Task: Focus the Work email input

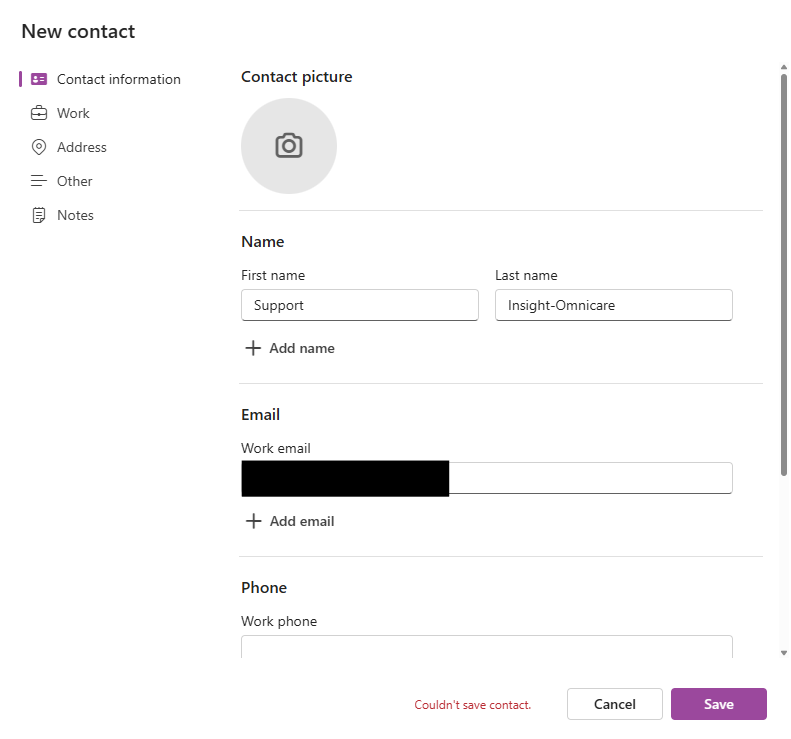Action: (x=590, y=478)
